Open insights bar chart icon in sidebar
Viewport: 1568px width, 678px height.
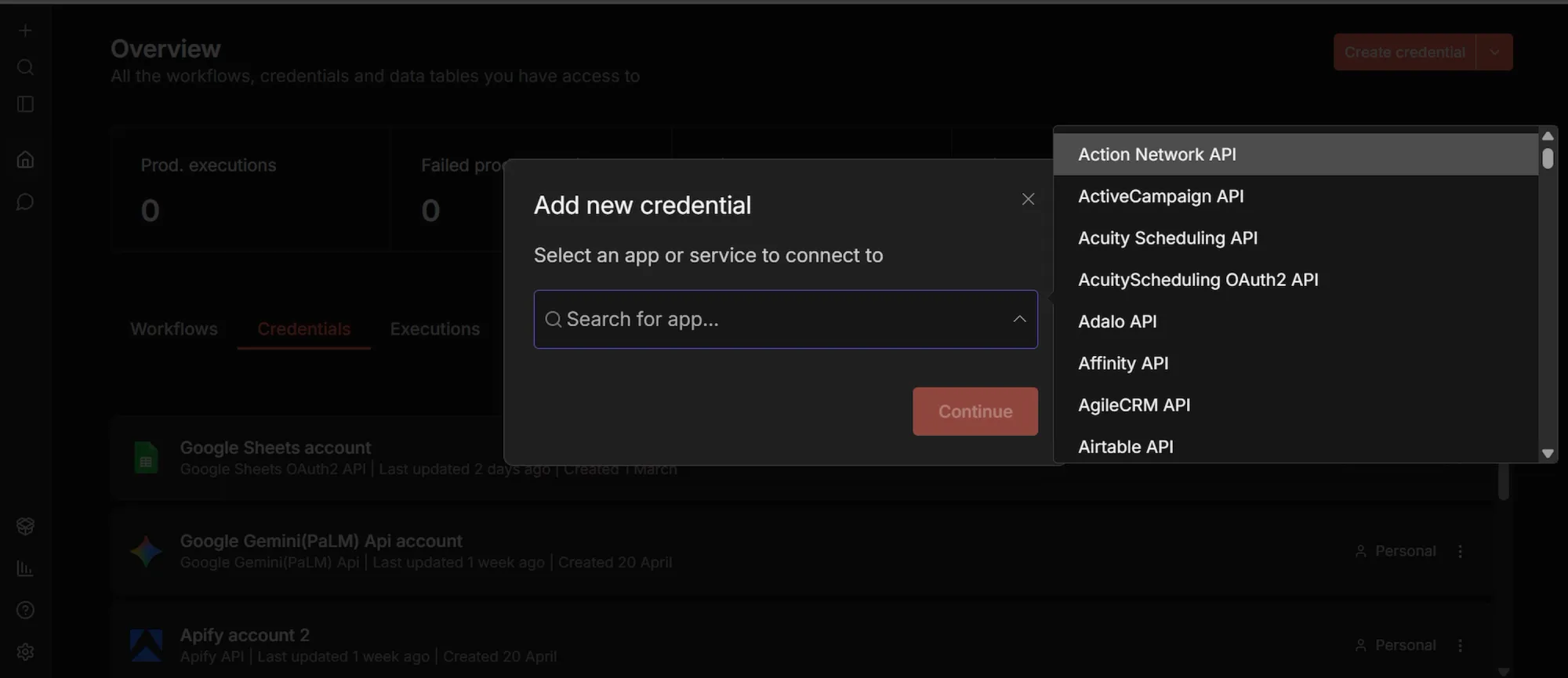click(x=25, y=568)
